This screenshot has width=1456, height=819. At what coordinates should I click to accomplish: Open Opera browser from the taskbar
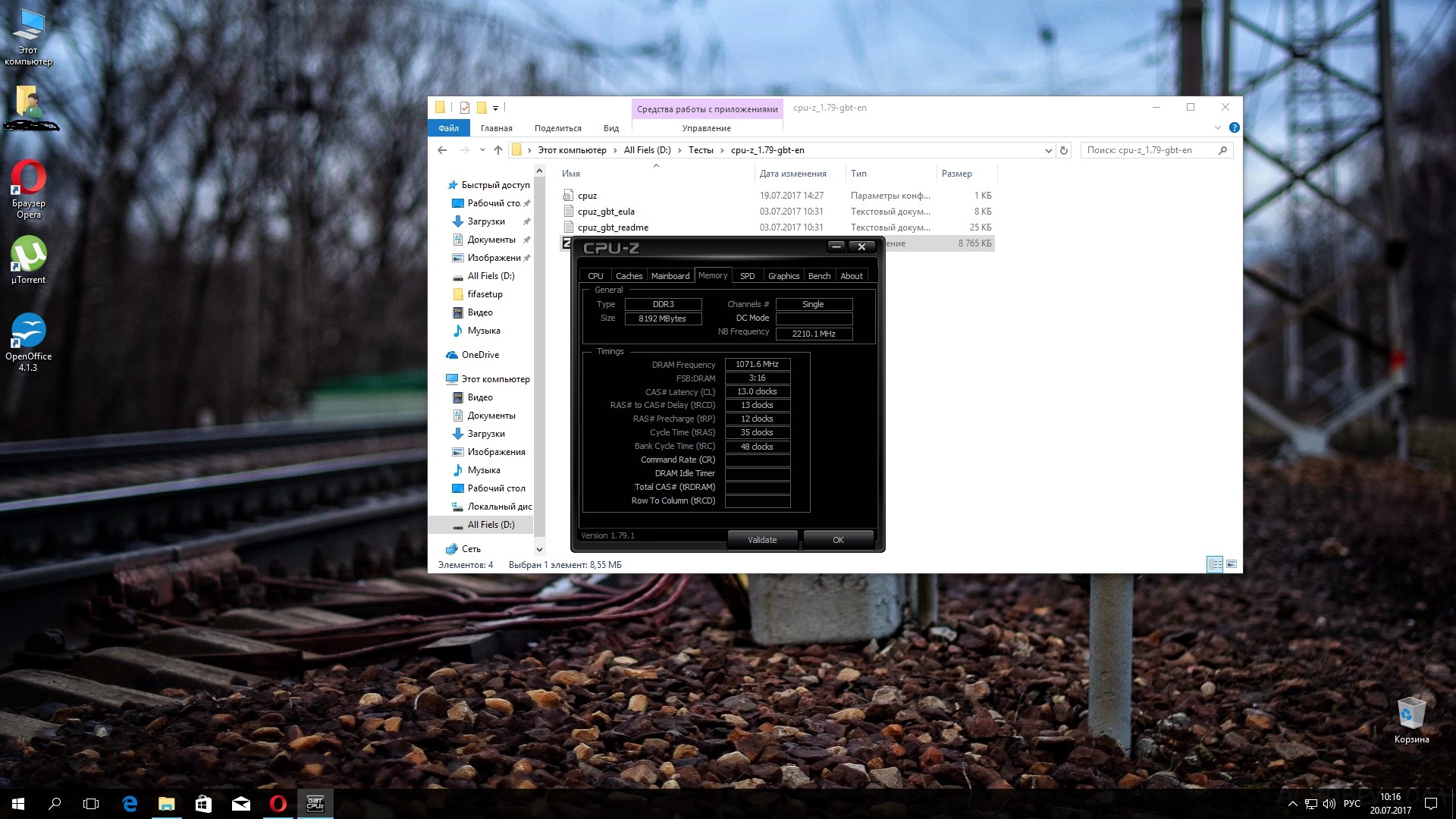point(278,804)
